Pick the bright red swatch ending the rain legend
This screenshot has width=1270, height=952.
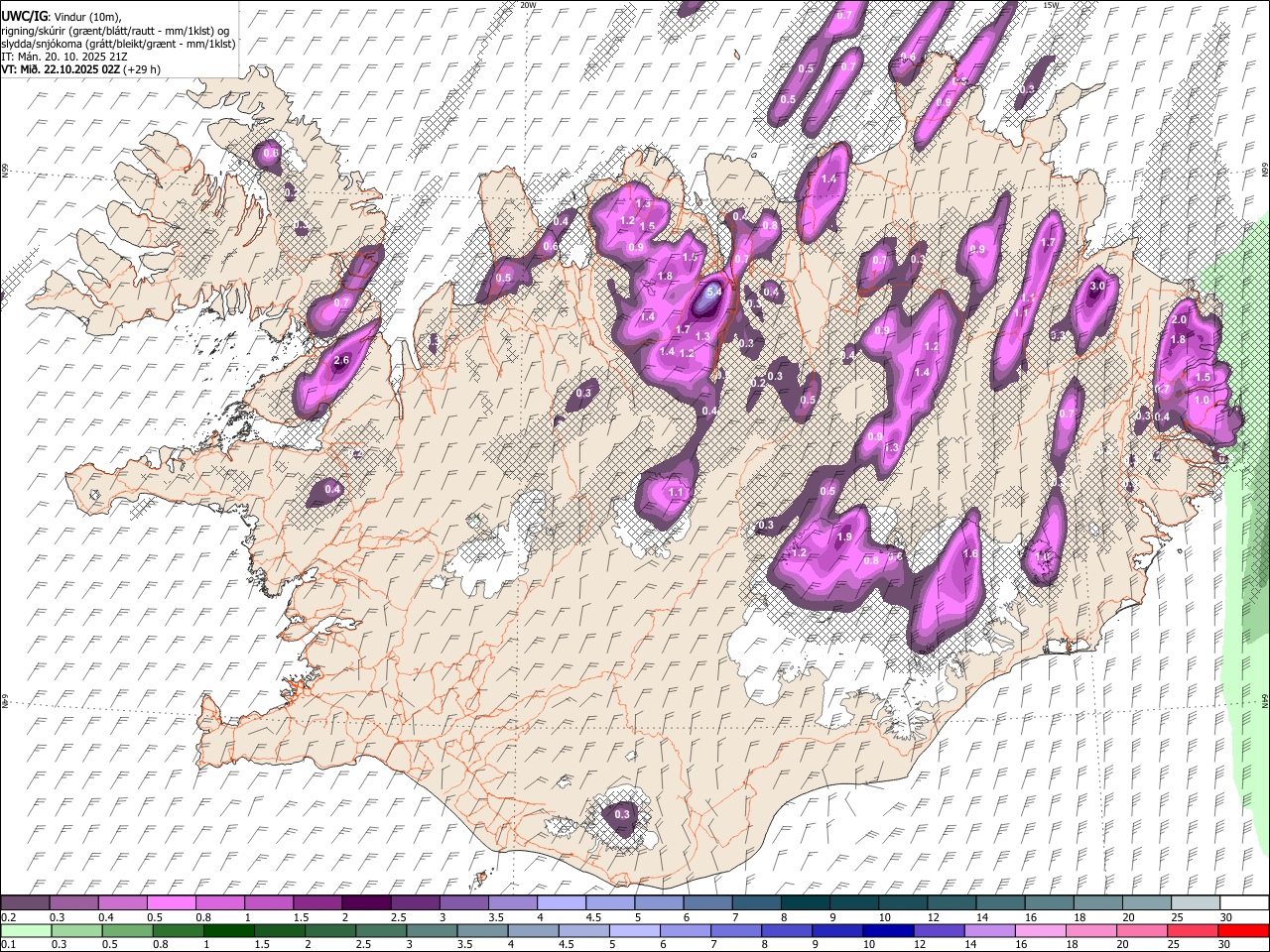click(1243, 930)
